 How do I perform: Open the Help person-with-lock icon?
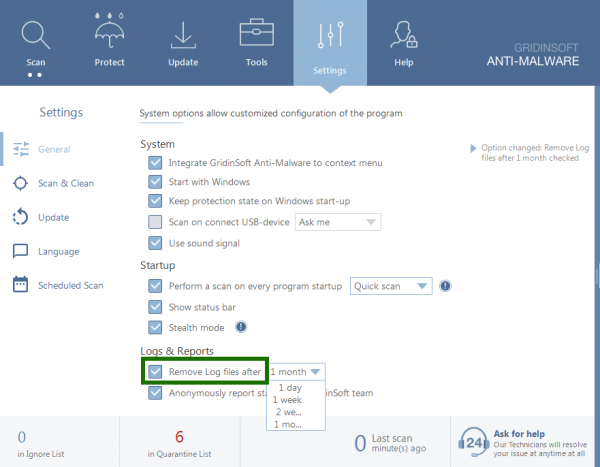click(x=404, y=34)
